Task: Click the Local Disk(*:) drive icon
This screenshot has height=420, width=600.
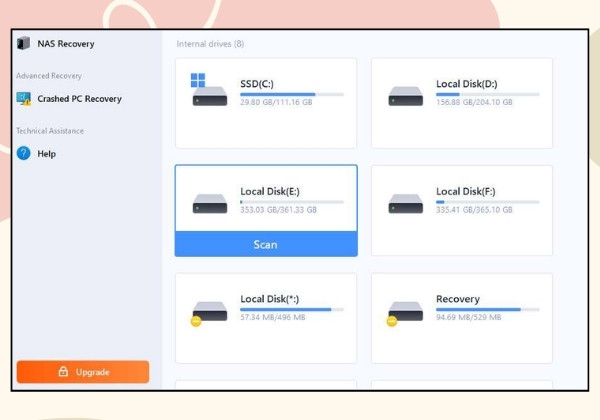Action: tap(209, 314)
